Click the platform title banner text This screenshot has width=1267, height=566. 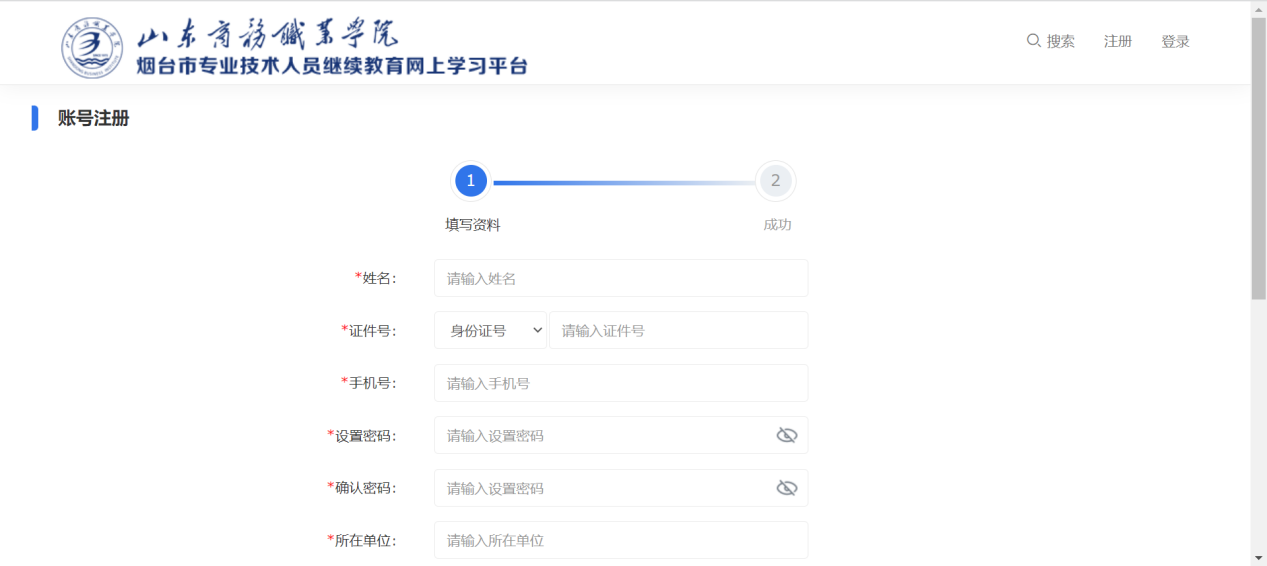(x=332, y=66)
